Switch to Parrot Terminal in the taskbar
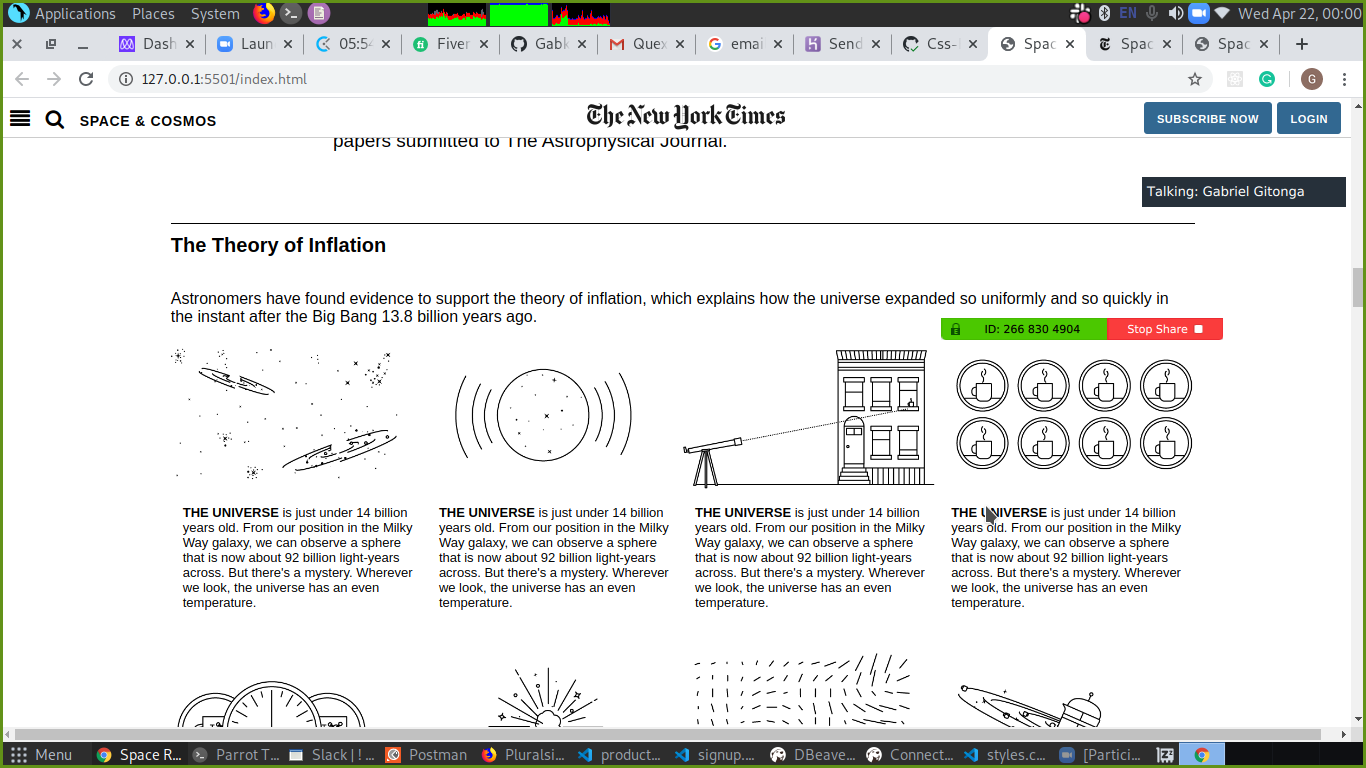The height and width of the screenshot is (768, 1366). 237,755
